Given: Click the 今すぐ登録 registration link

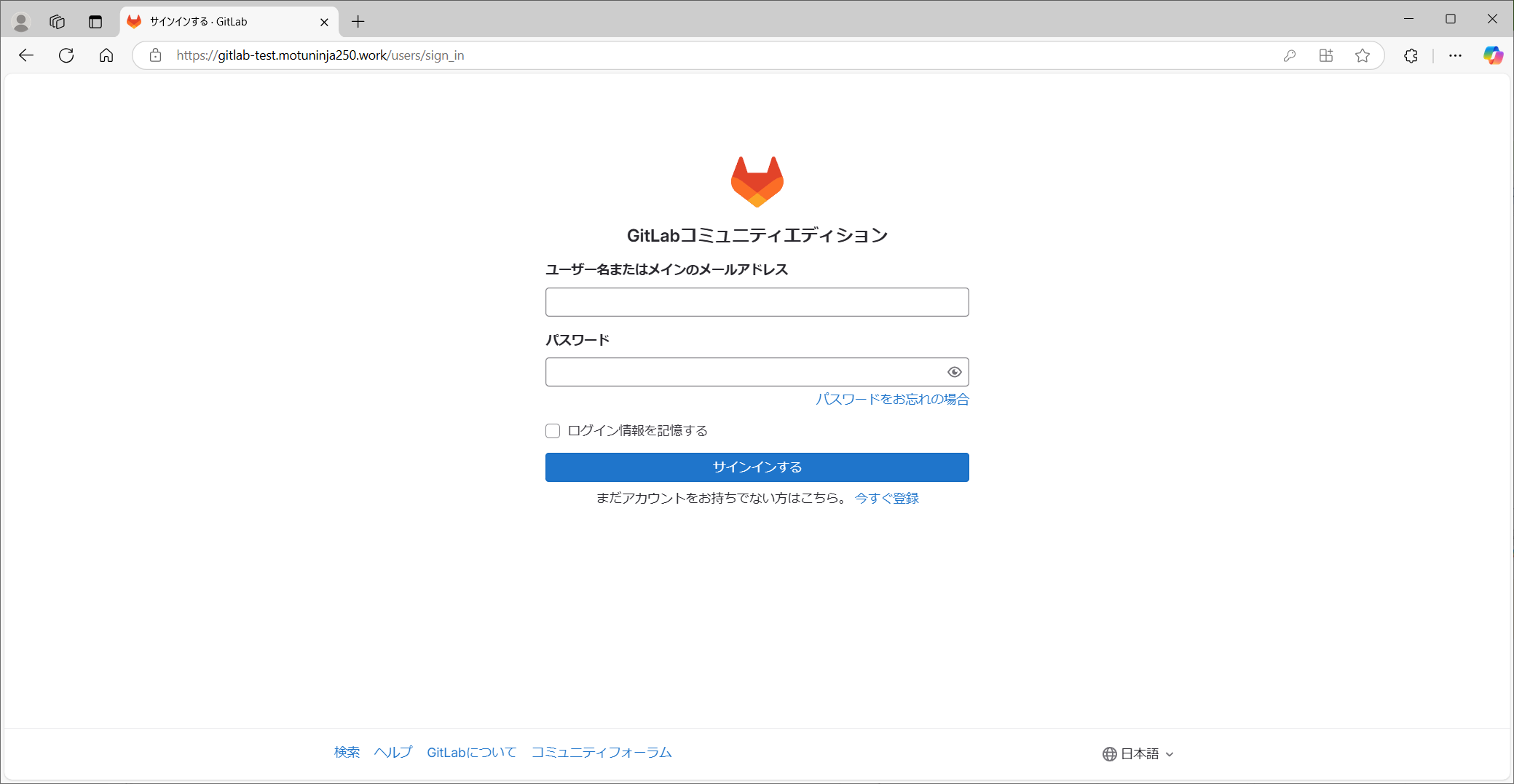Looking at the screenshot, I should pos(886,498).
